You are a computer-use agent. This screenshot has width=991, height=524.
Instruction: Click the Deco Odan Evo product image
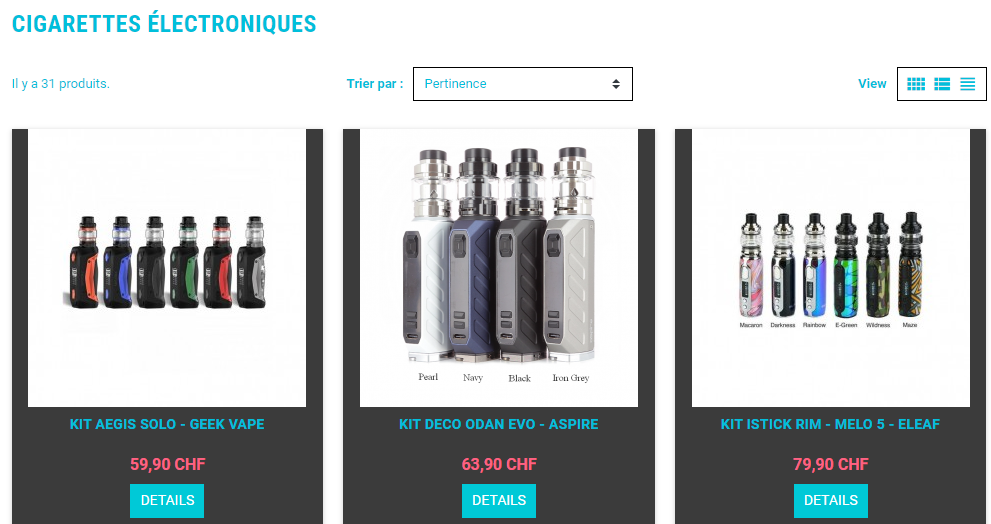(x=499, y=268)
